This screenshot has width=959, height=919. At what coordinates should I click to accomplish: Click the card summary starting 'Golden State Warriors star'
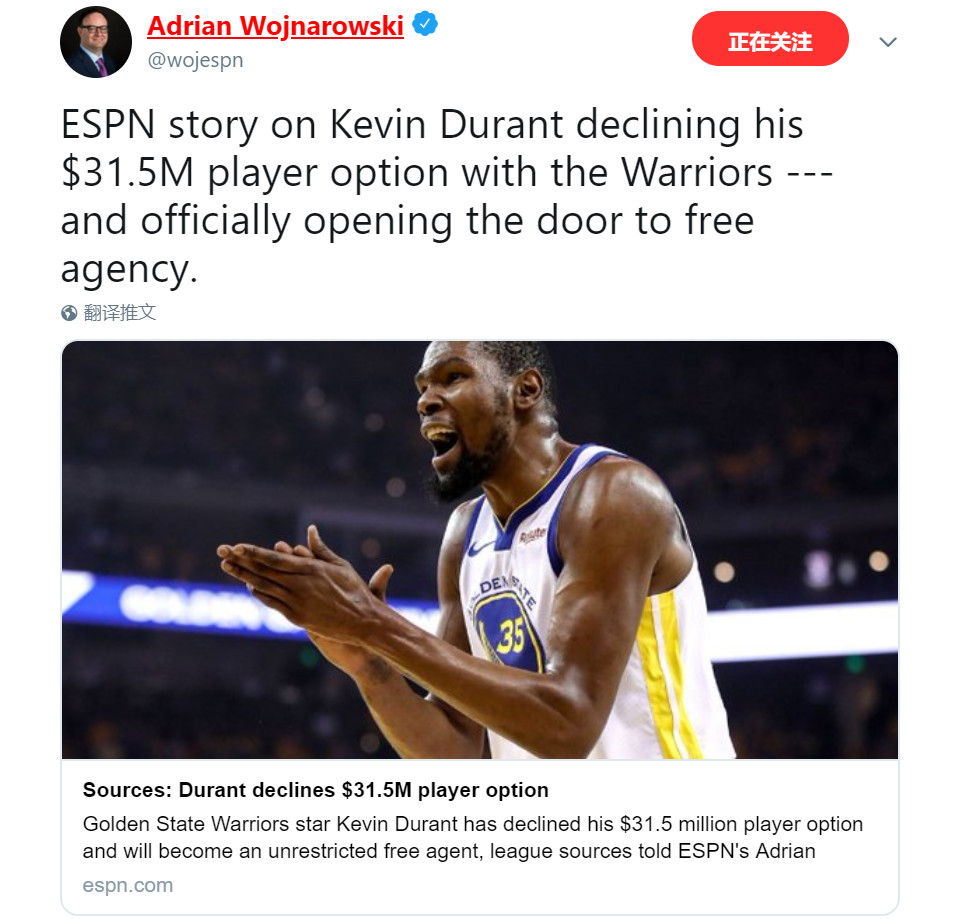(x=473, y=837)
